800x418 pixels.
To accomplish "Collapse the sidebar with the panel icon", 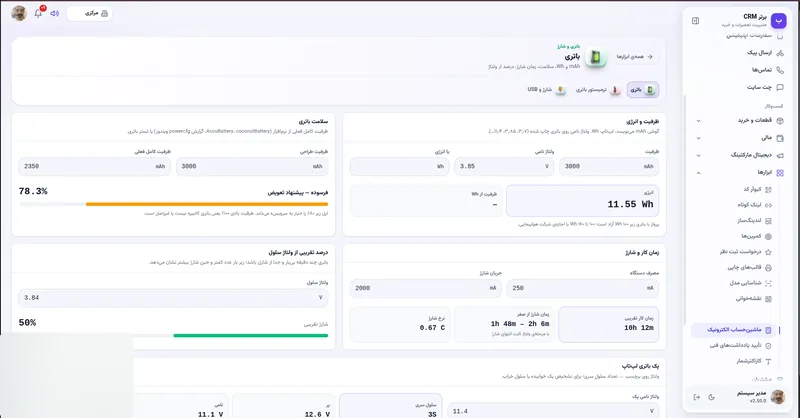I will (695, 21).
